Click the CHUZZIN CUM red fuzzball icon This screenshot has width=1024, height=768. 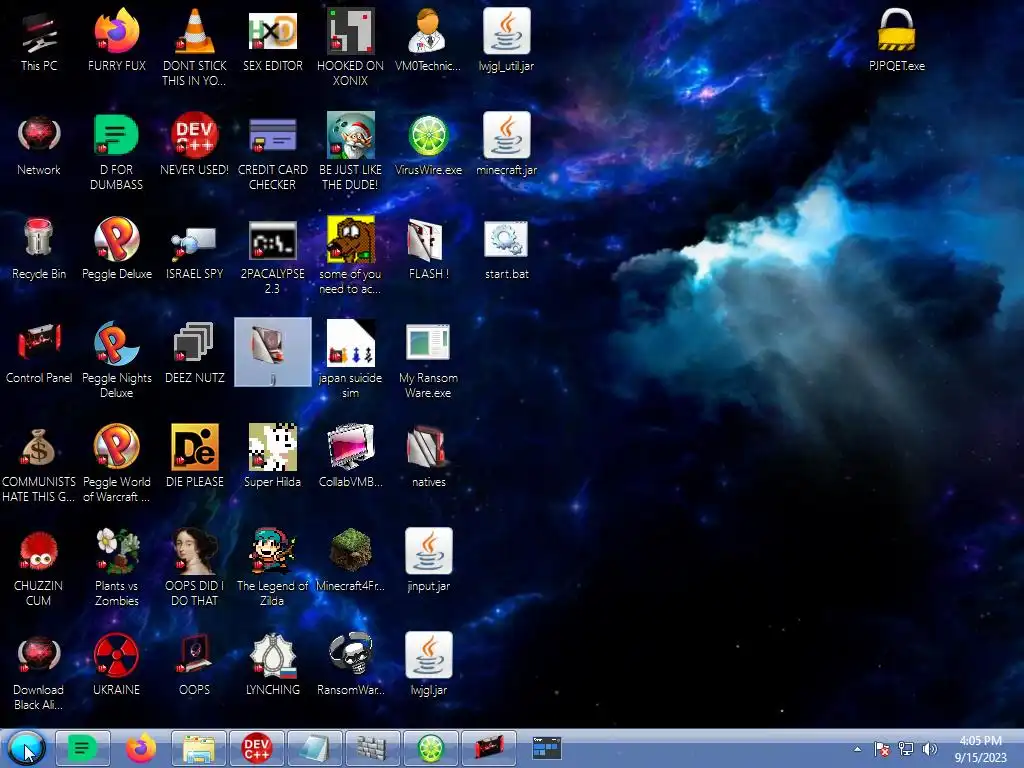pos(39,568)
